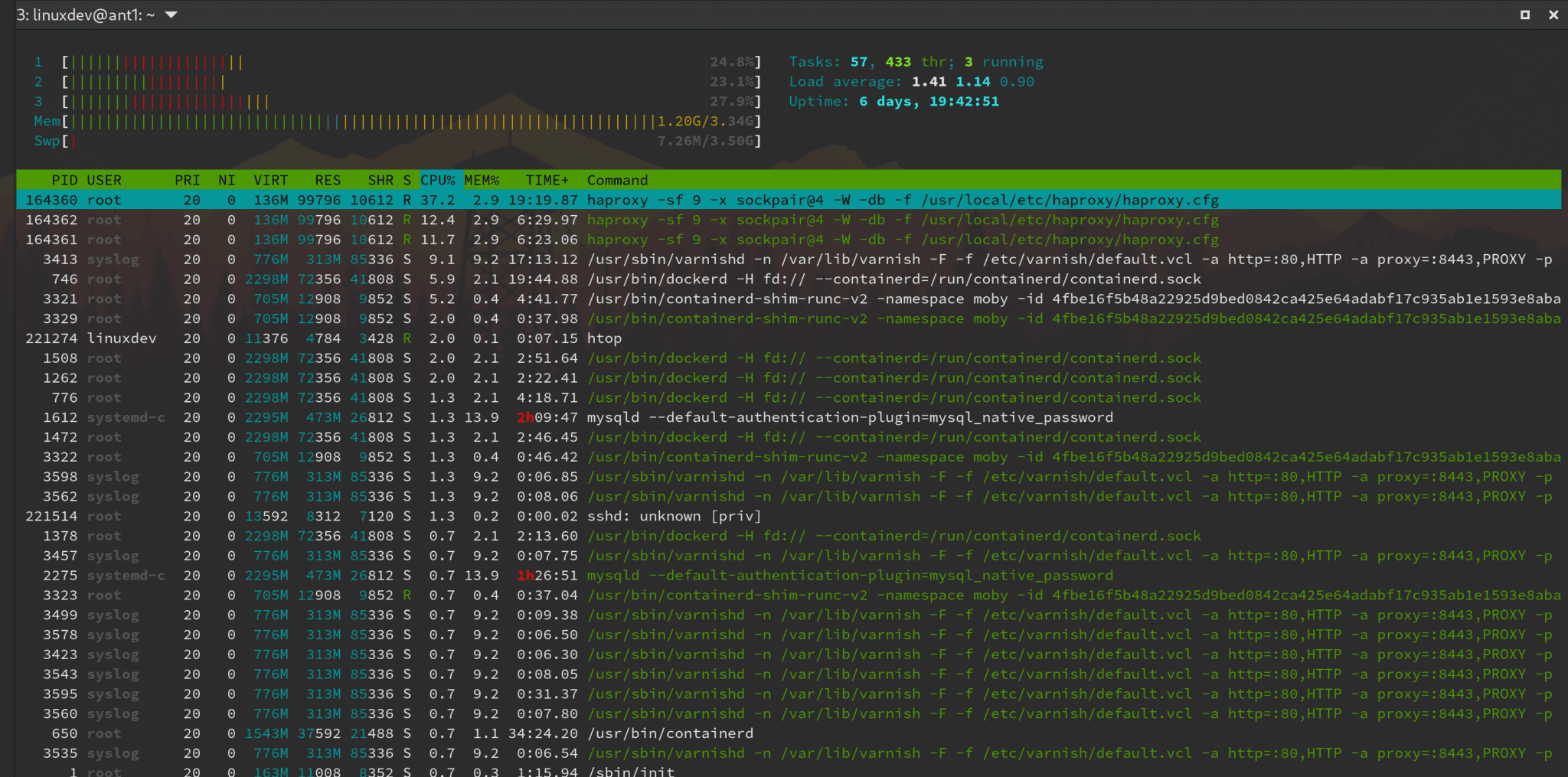
Task: Select the RES column header
Action: coord(328,180)
